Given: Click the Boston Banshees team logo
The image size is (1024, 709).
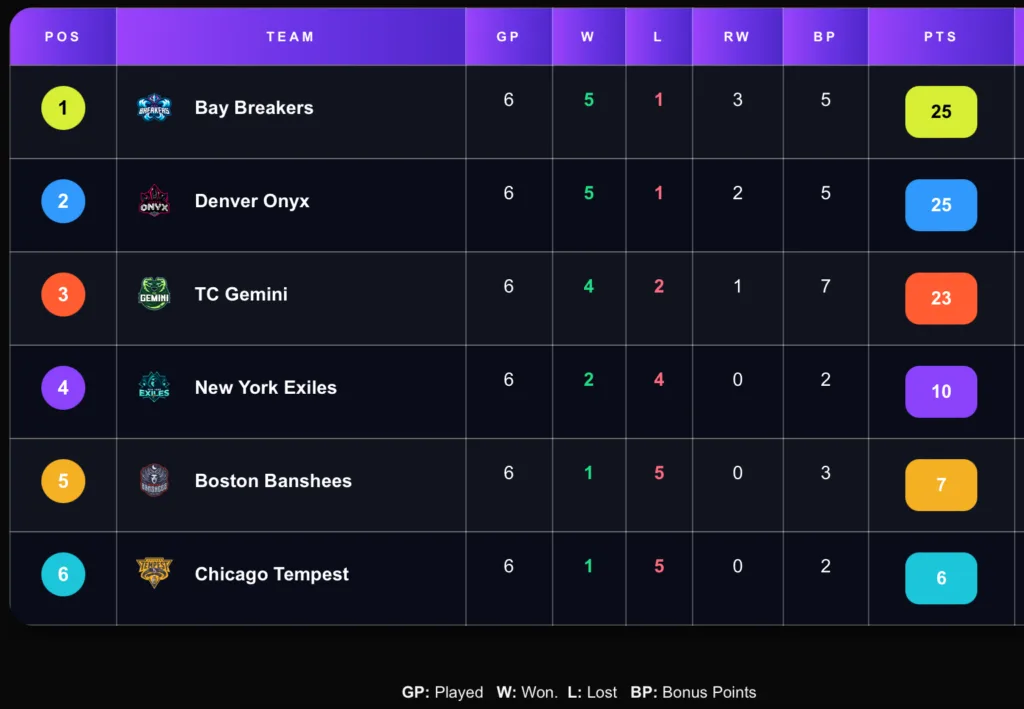Looking at the screenshot, I should 154,481.
